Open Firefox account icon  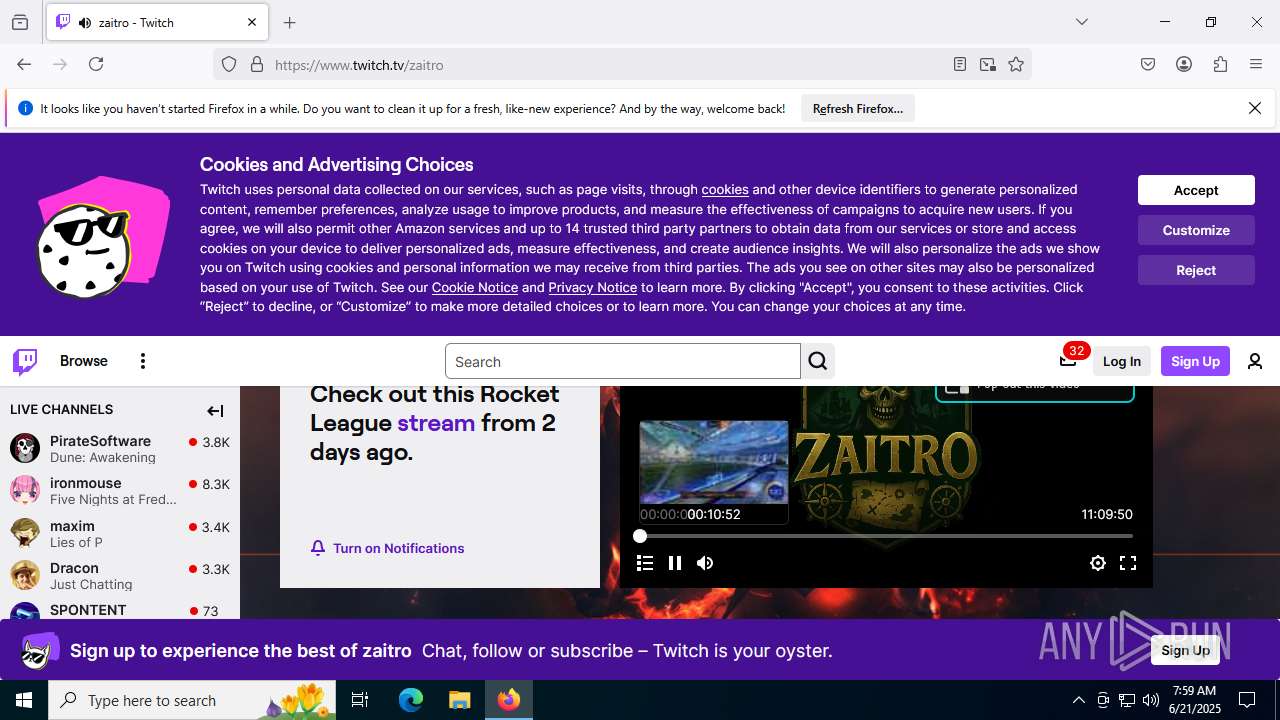click(x=1184, y=64)
